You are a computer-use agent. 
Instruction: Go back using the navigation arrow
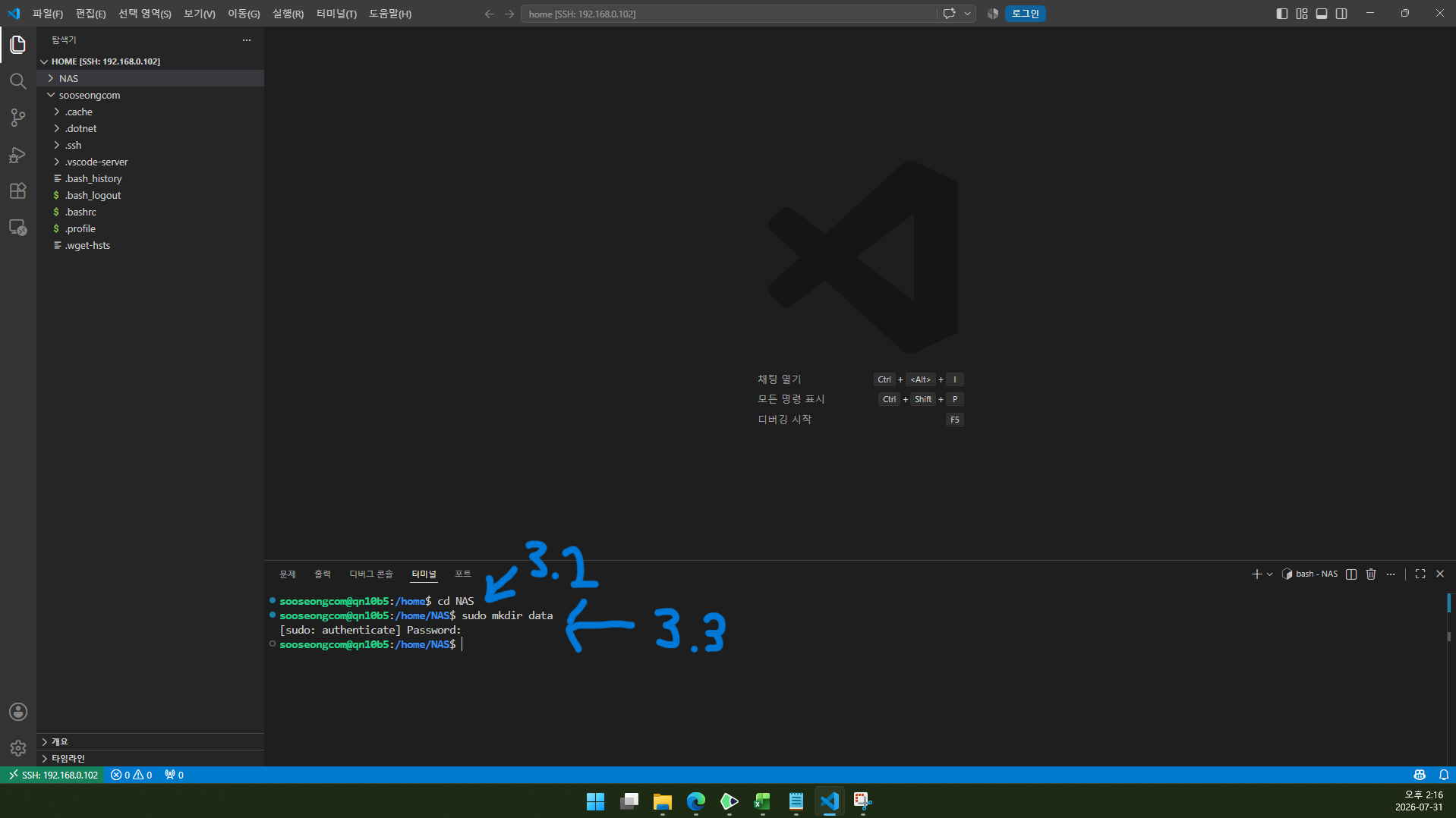pos(490,14)
